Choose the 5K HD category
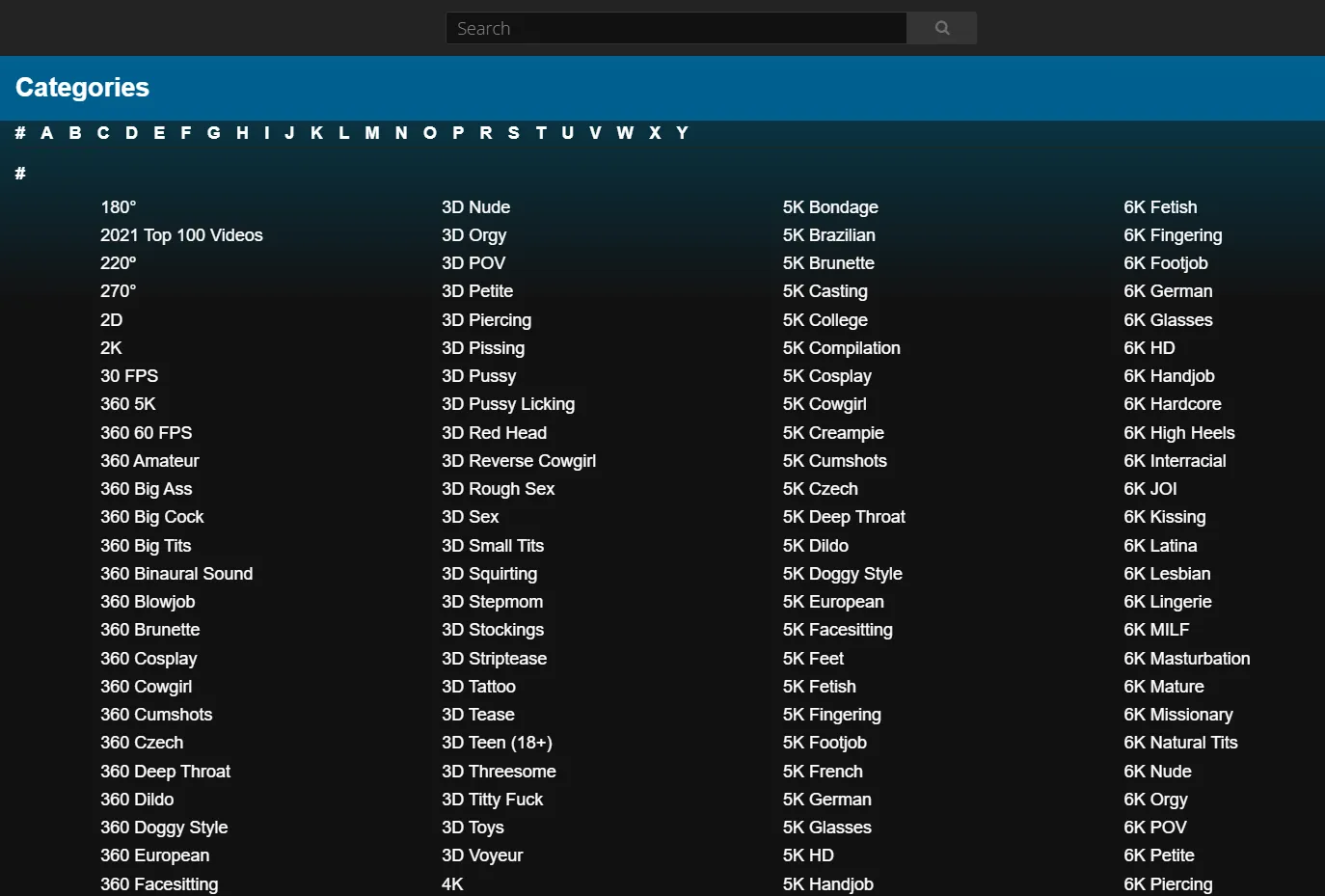 tap(808, 855)
